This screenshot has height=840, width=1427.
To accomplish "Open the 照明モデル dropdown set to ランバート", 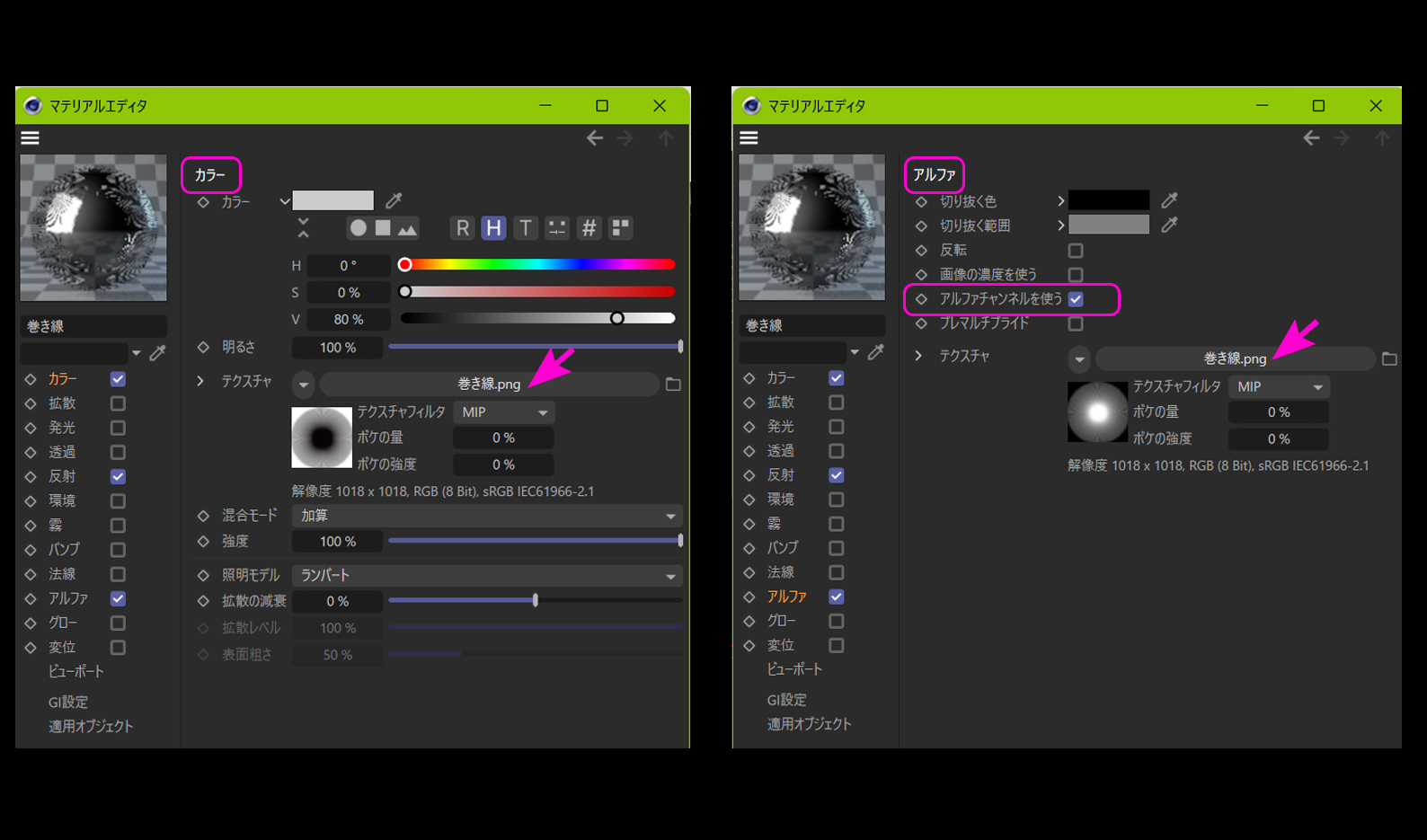I will 486,576.
